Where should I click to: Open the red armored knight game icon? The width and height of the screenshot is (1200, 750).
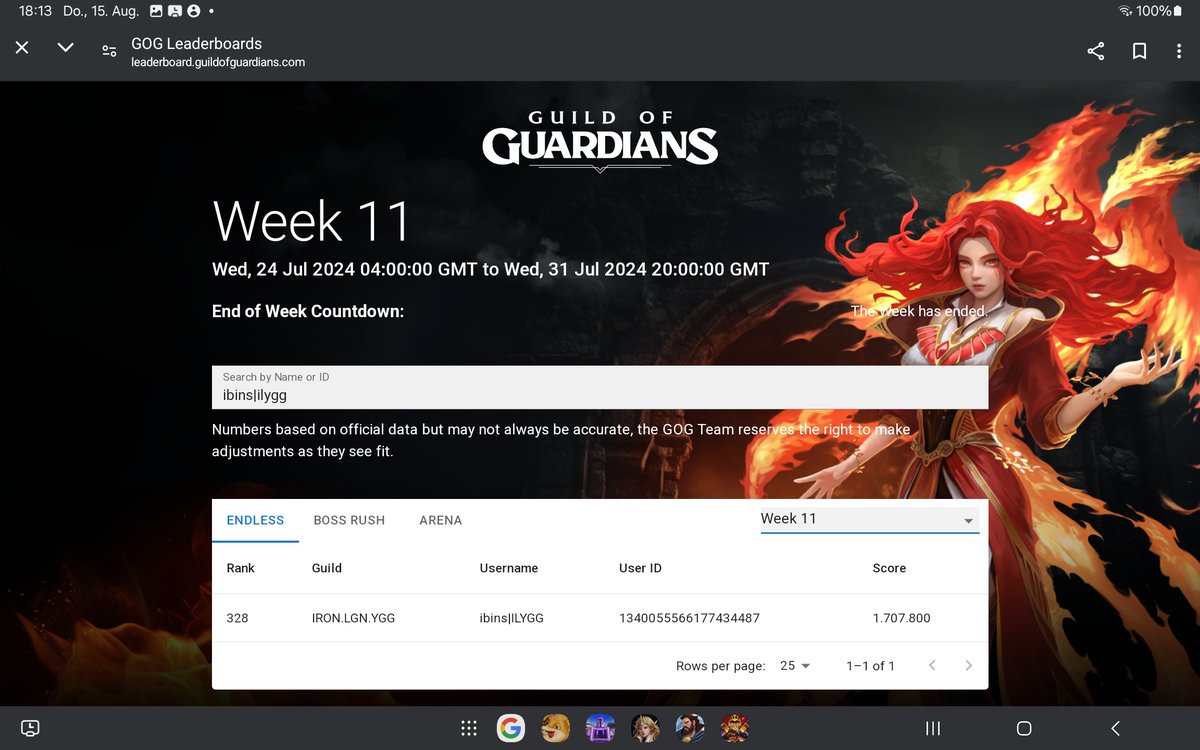pos(735,728)
